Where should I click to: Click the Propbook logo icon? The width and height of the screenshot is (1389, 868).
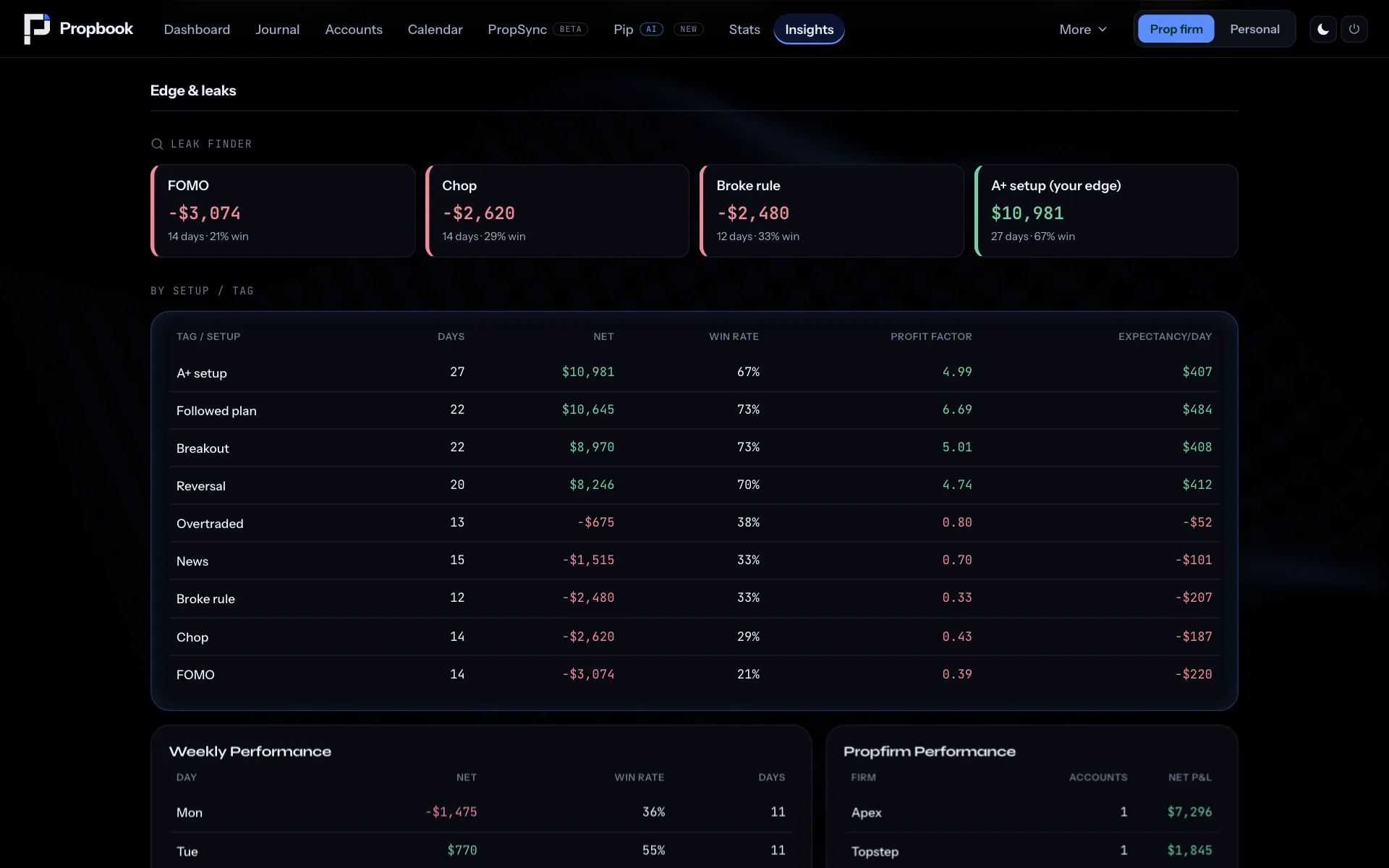(37, 29)
